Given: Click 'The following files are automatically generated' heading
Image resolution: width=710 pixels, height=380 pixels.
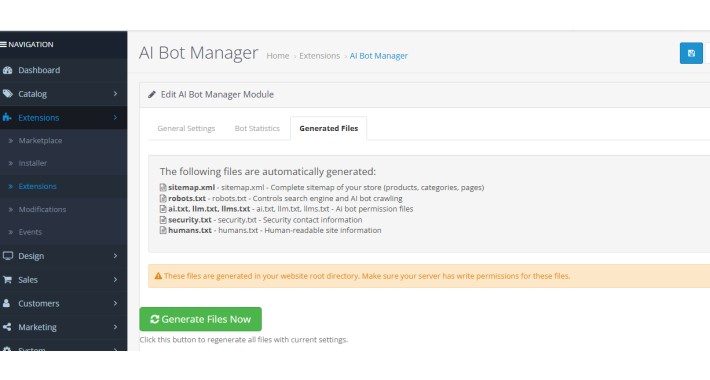Looking at the screenshot, I should tap(268, 172).
